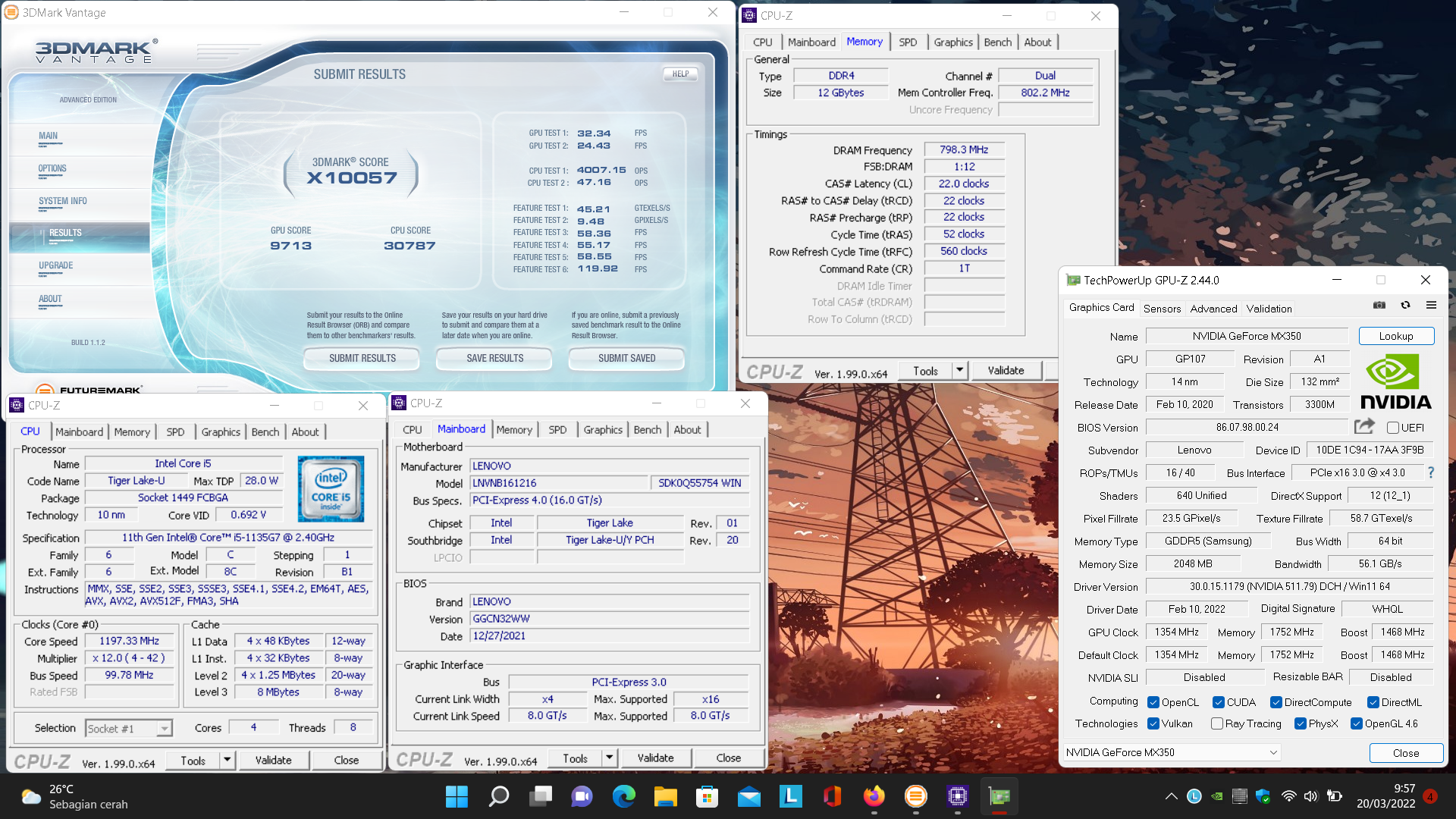1456x819 pixels.
Task: Open Task View on the taskbar
Action: click(x=541, y=796)
